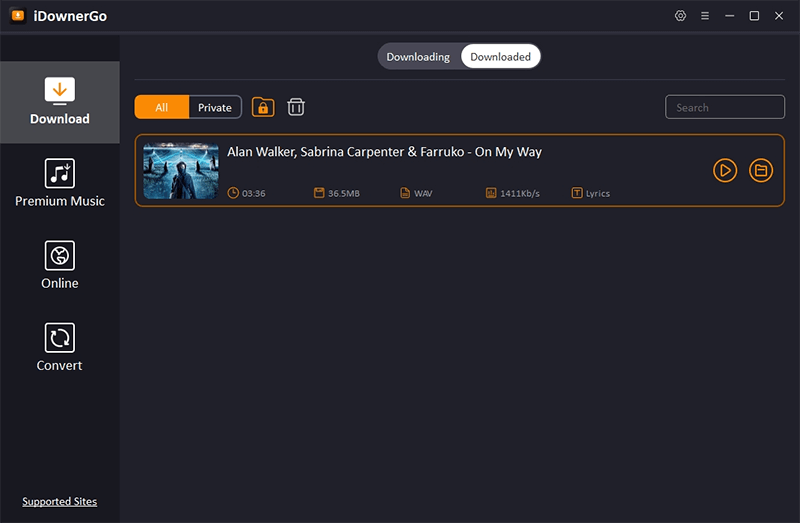The width and height of the screenshot is (800, 523).
Task: Click the On My Way album thumbnail
Action: tap(181, 171)
